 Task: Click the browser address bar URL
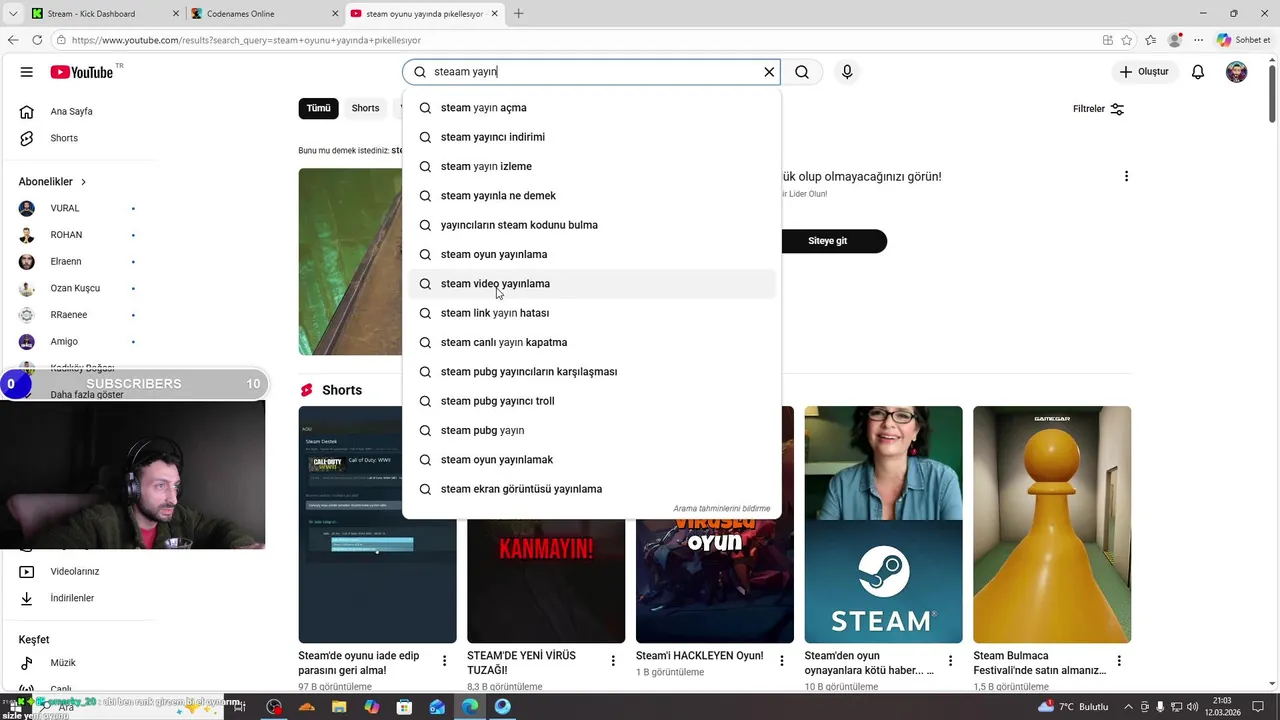(x=246, y=40)
